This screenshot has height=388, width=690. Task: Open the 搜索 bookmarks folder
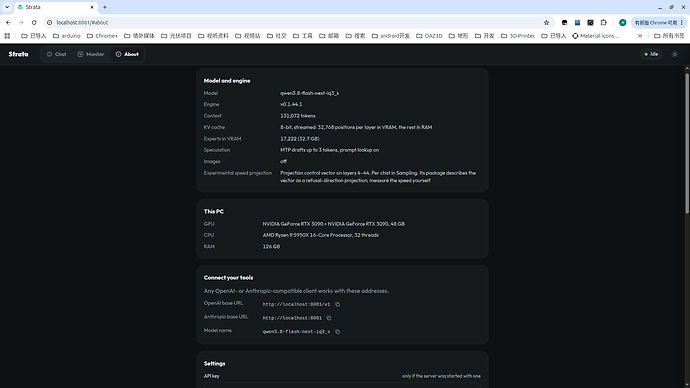(355, 36)
